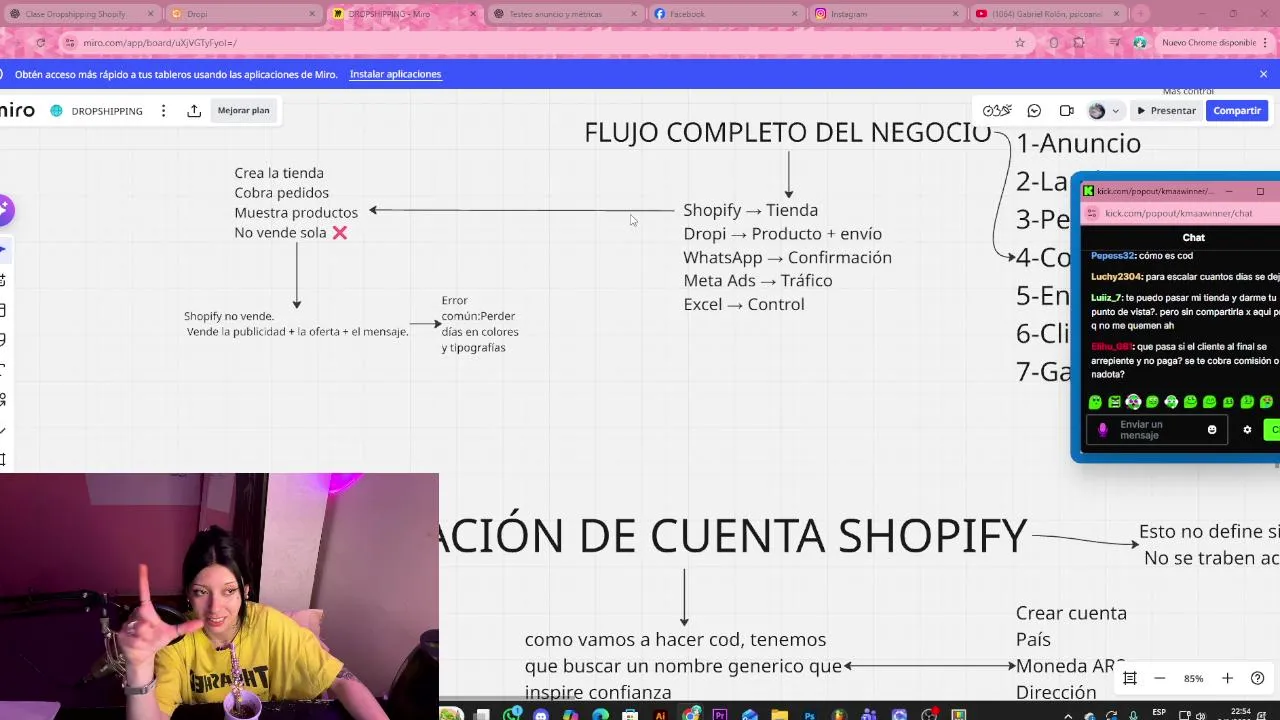
Task: Click Pepess32 username in chat
Action: point(1113,256)
